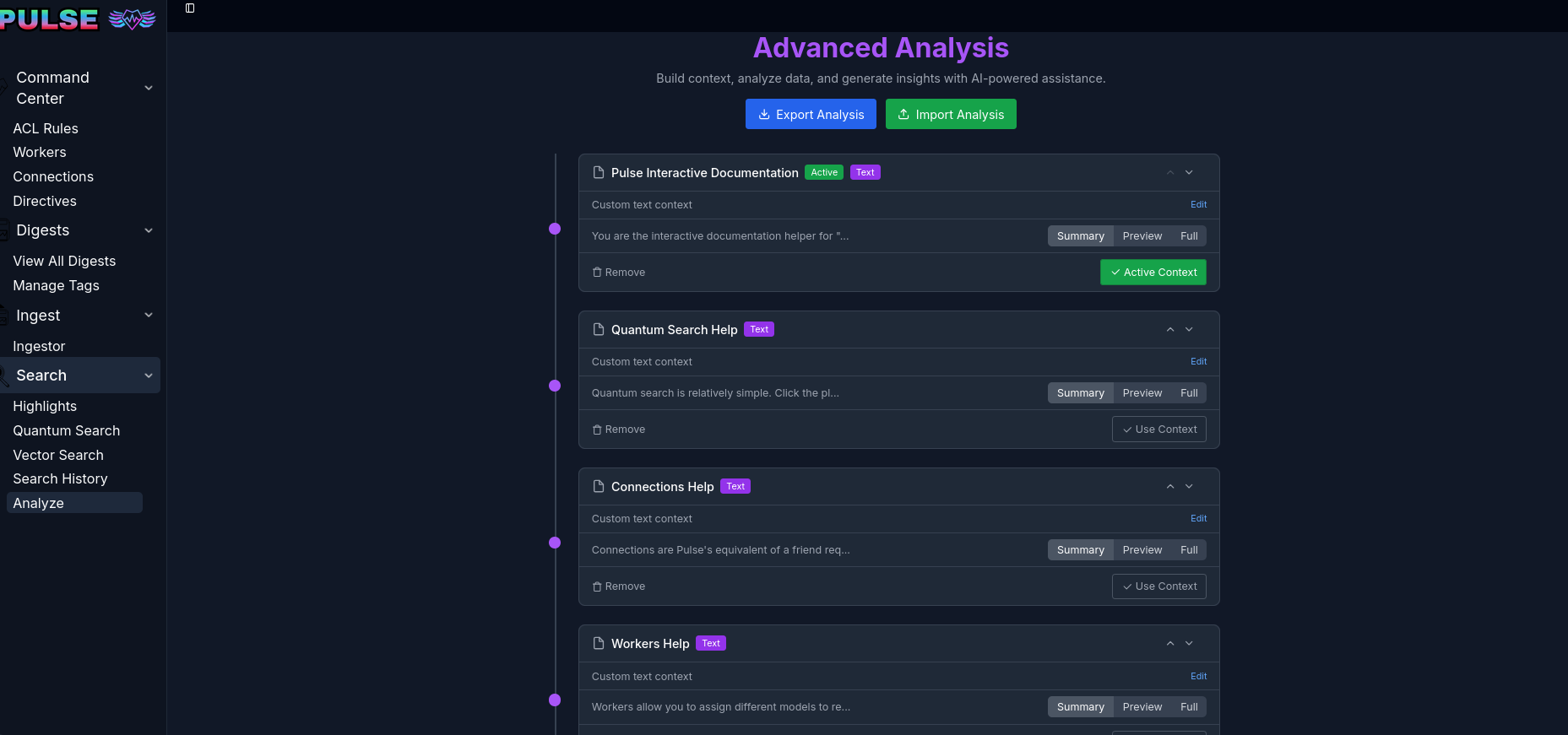The height and width of the screenshot is (735, 1568).
Task: Enable Use Context for Connections Help
Action: click(1158, 586)
